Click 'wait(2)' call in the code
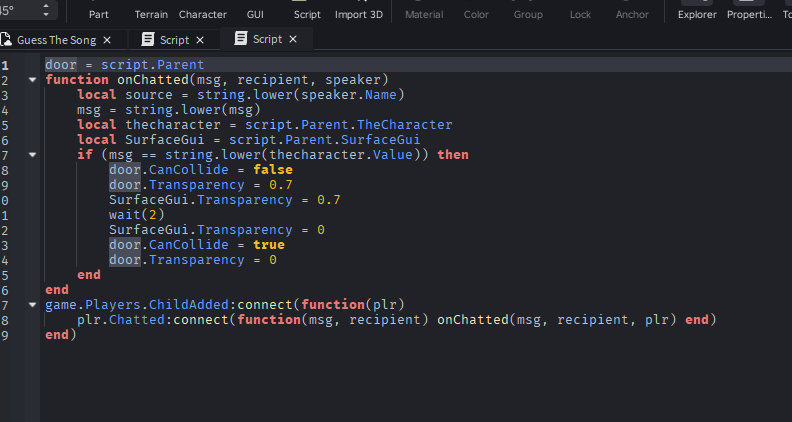This screenshot has height=422, width=792. tap(136, 215)
